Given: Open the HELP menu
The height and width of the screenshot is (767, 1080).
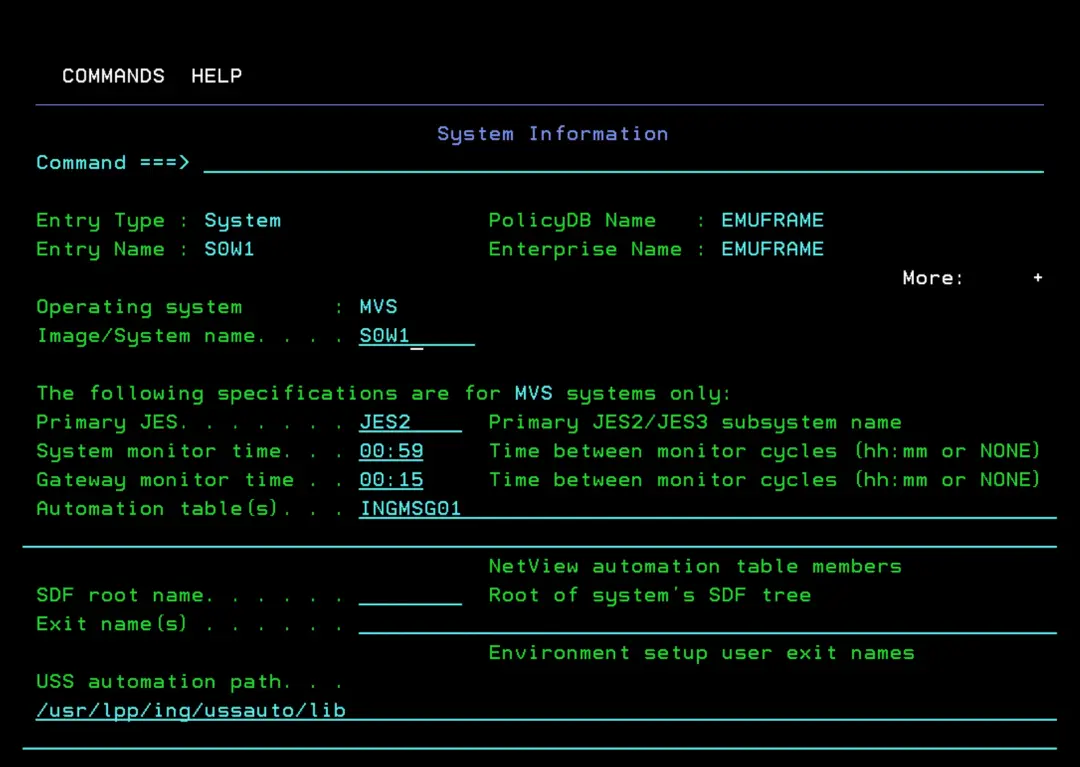Looking at the screenshot, I should click(216, 76).
